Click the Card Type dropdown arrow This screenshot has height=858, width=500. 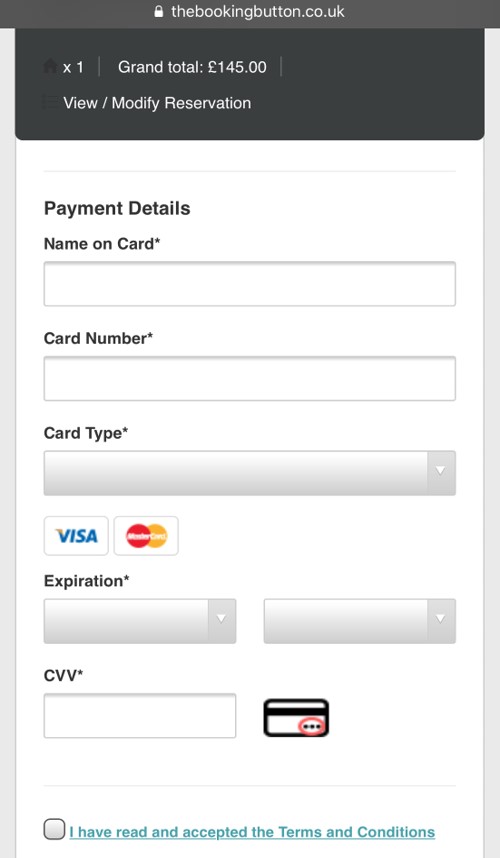point(441,473)
